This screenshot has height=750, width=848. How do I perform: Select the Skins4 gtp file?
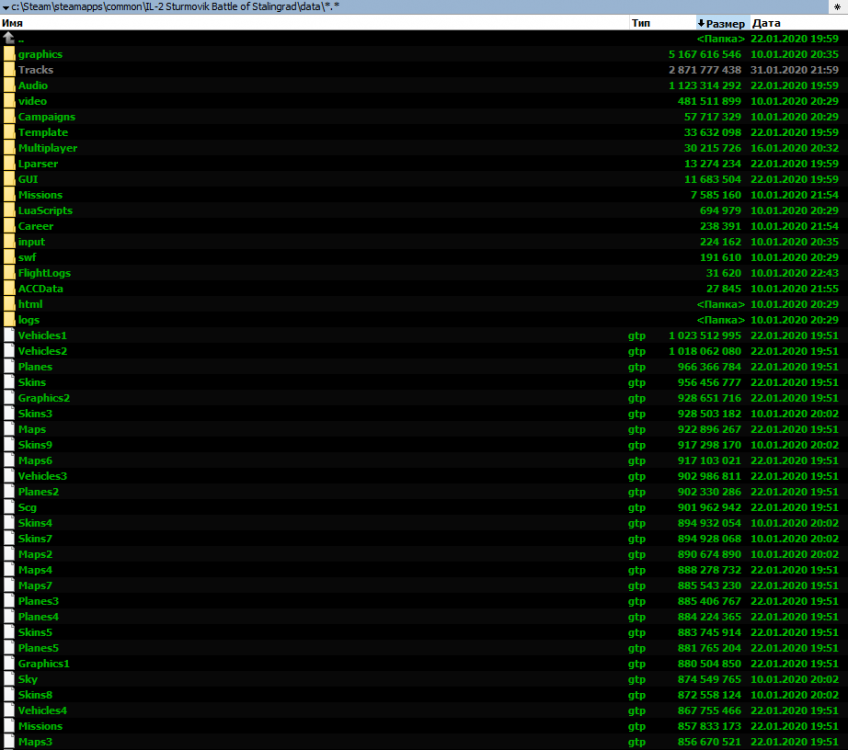(36, 523)
